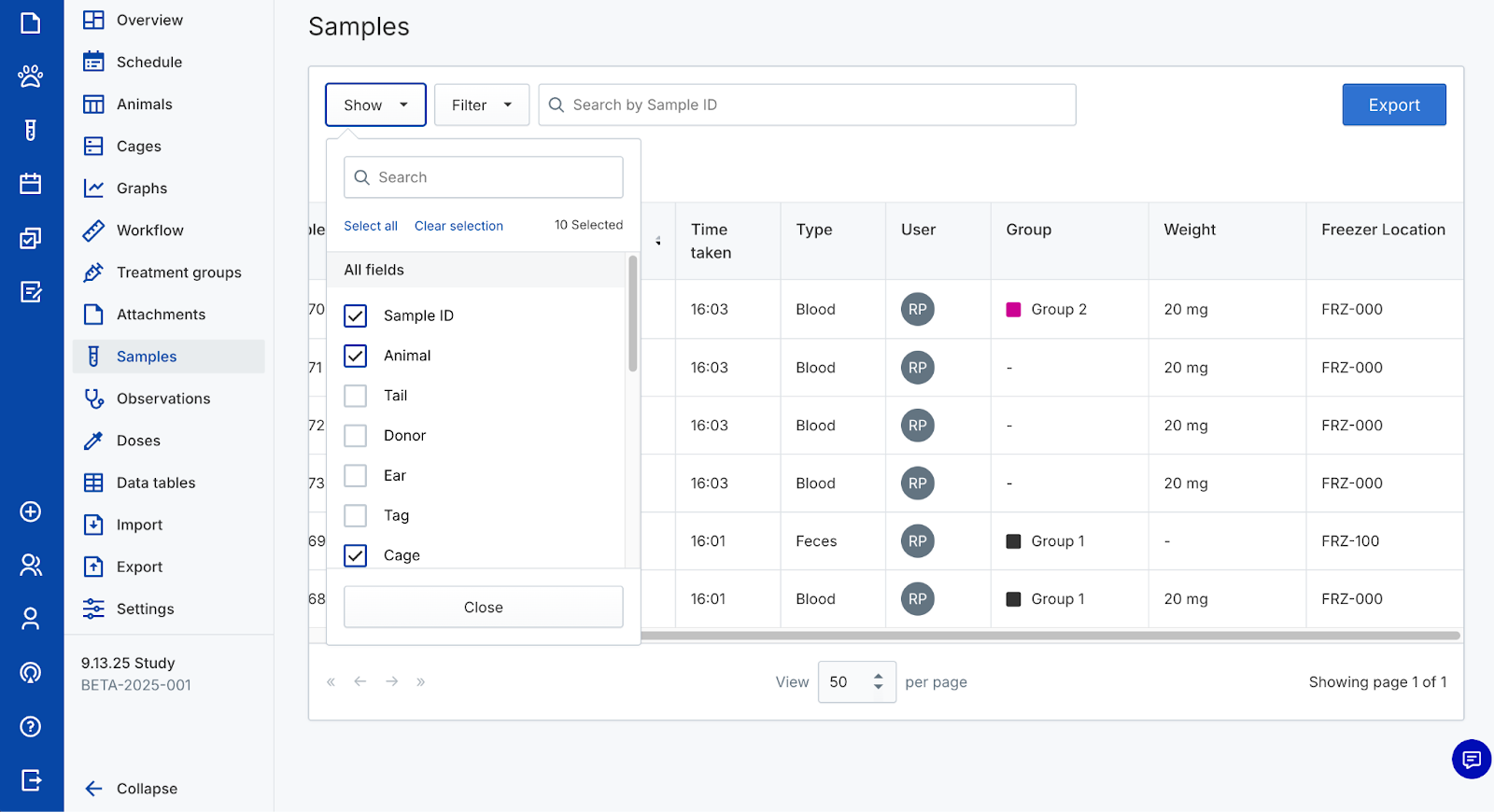Screen dimensions: 1494x812
Task: Uncheck the Sample ID checkbox
Action: (x=356, y=316)
